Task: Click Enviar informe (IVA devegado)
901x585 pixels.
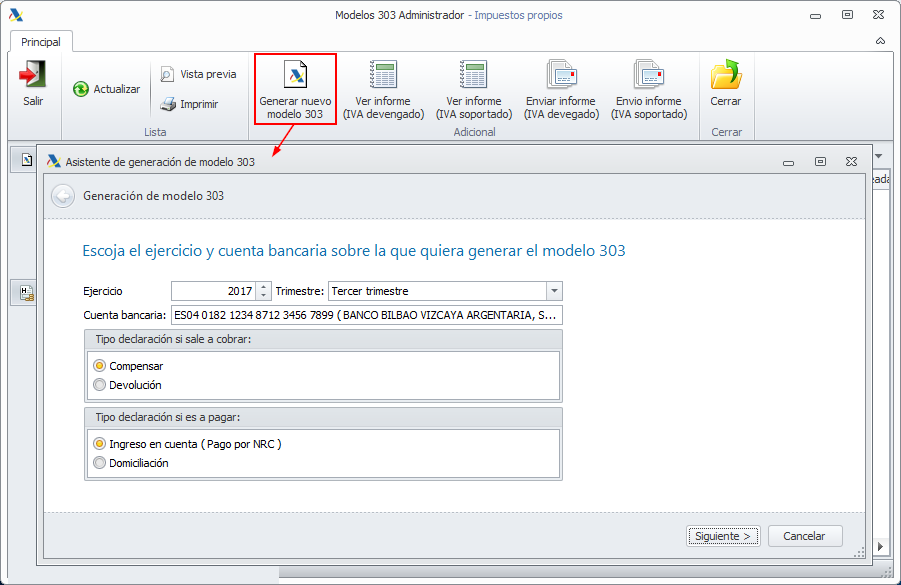Action: [561, 90]
